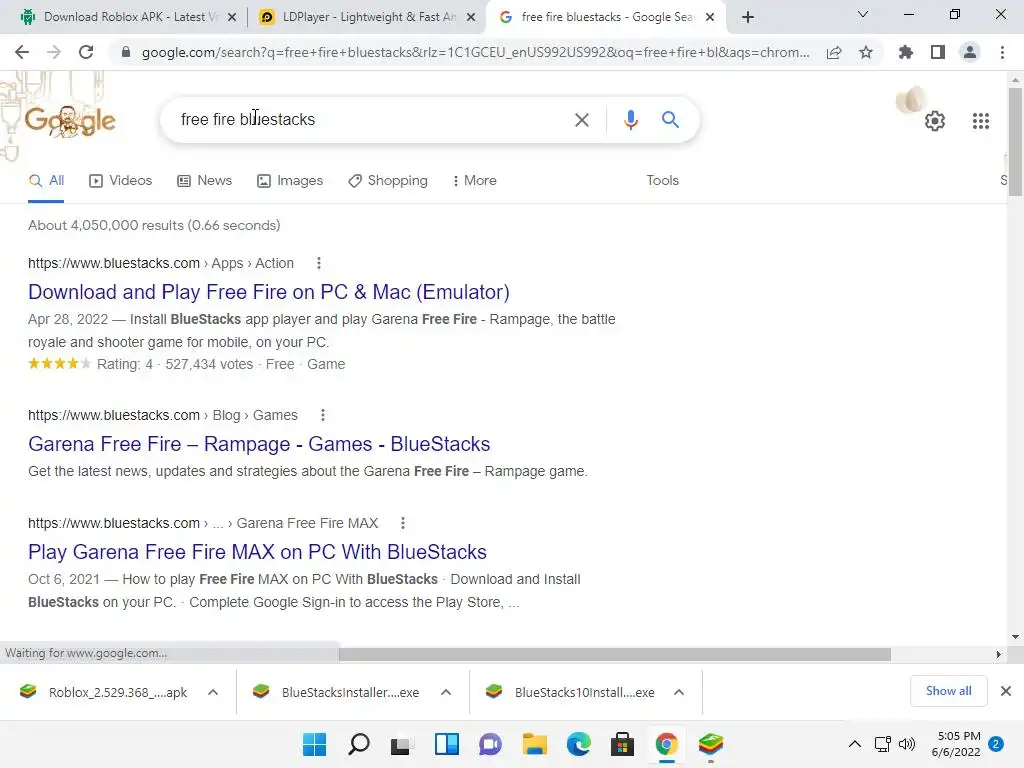Viewport: 1024px width, 768px height.
Task: Open options for first bluestacks.com result
Action: tap(319, 263)
